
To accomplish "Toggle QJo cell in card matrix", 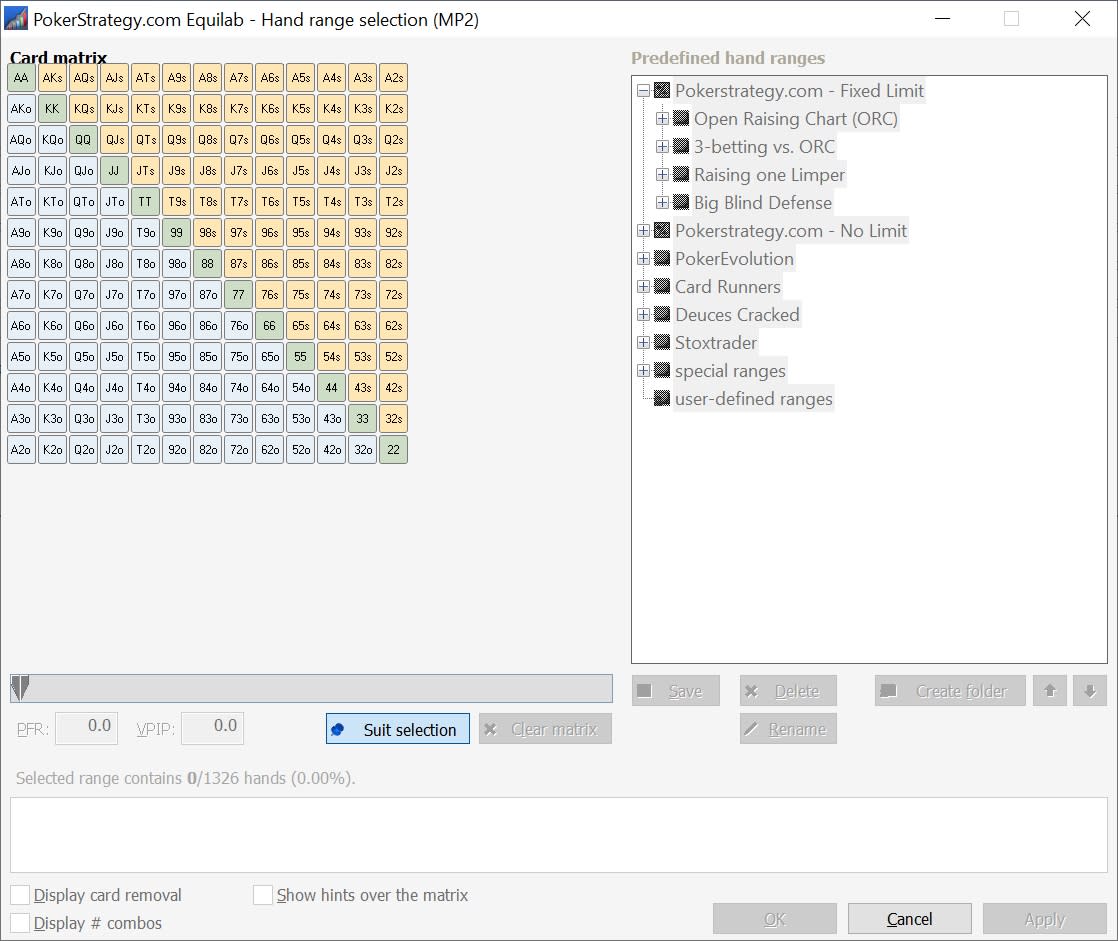I will point(83,171).
